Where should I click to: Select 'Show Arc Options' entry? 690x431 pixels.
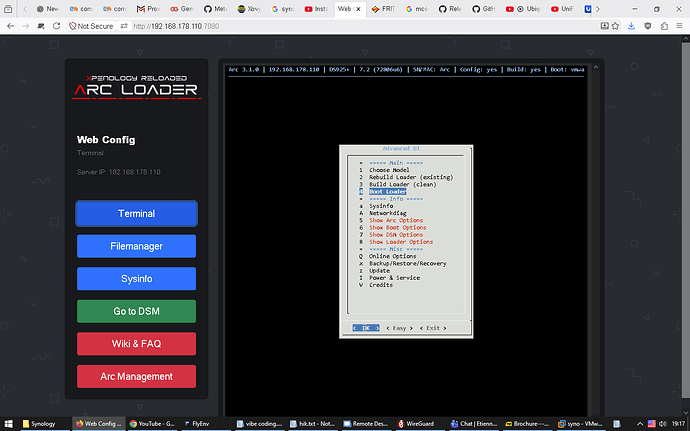point(396,220)
